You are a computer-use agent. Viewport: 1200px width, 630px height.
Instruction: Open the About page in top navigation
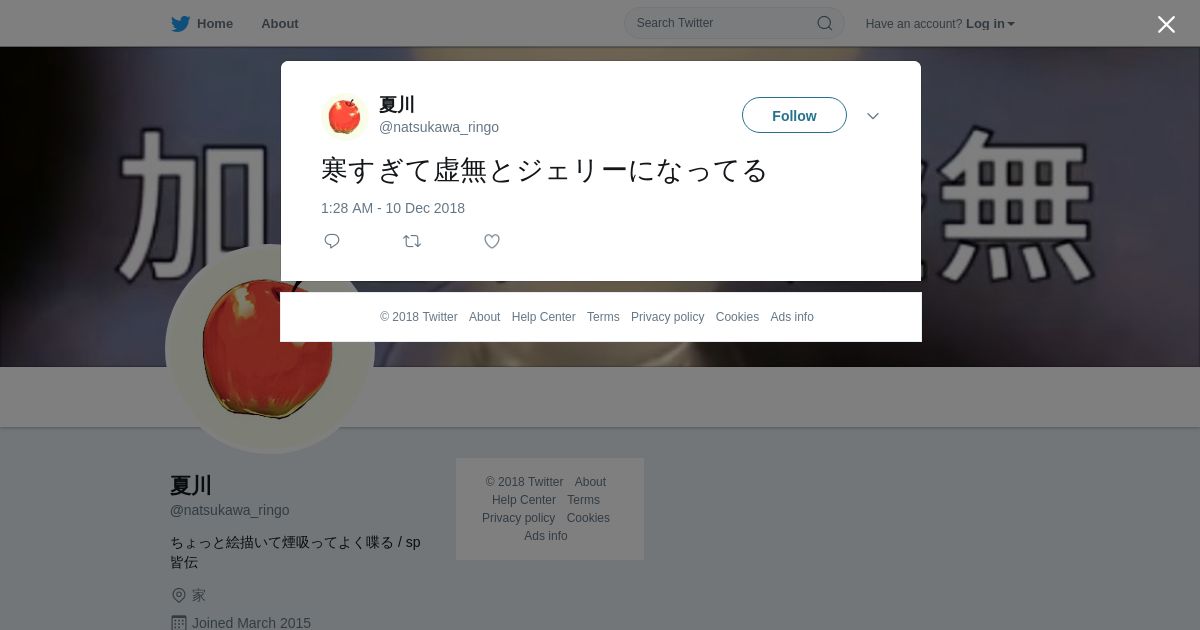[280, 24]
